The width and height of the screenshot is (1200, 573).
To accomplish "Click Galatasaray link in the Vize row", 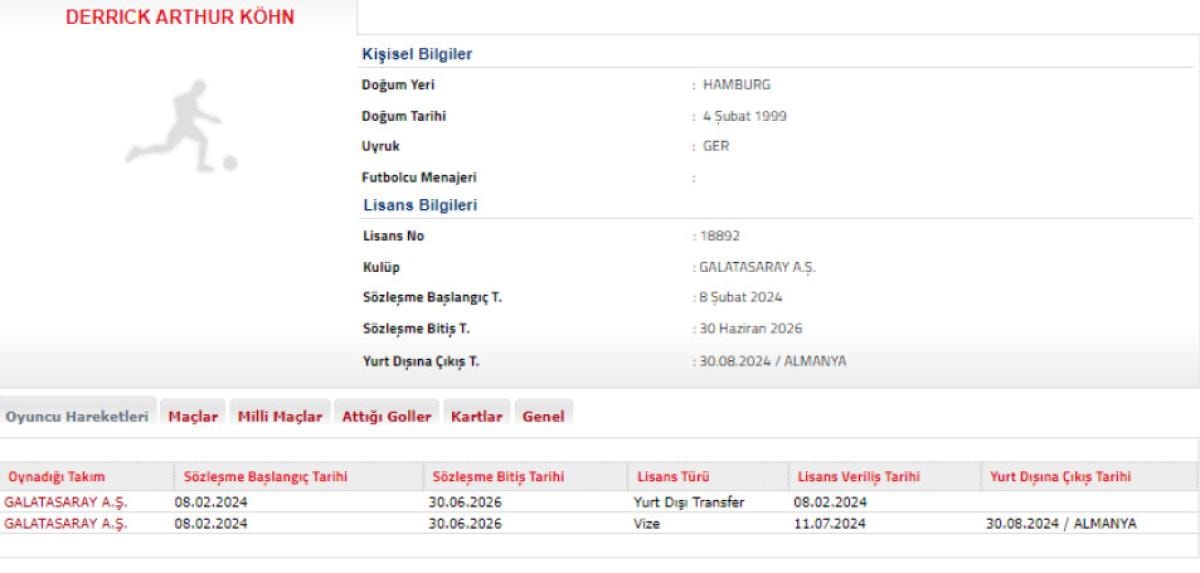I will [x=66, y=523].
